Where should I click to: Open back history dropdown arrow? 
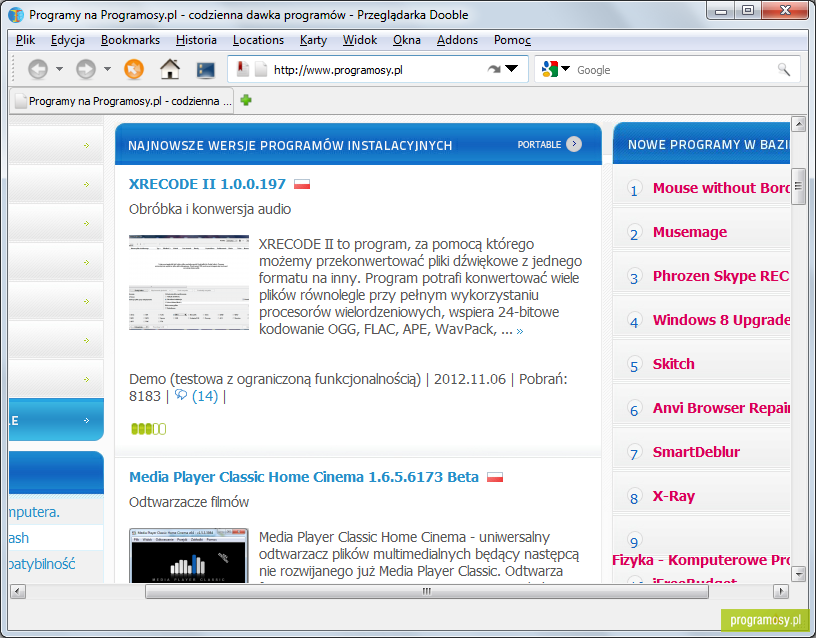[x=59, y=69]
